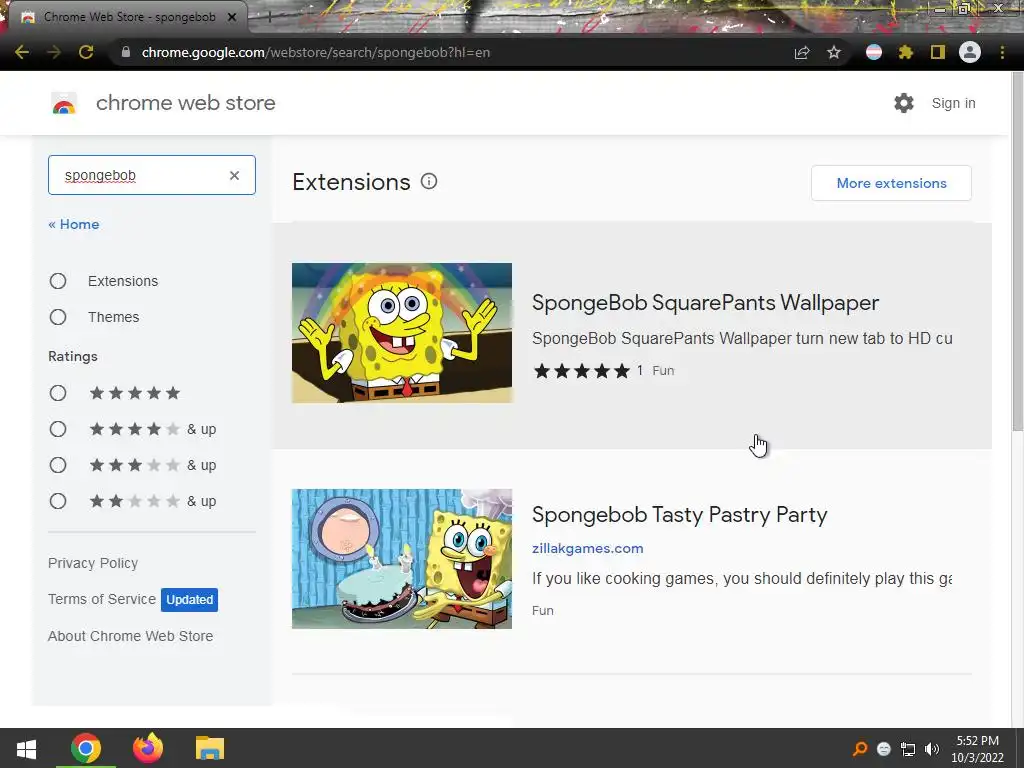Click the chrome web store header title

point(185,103)
